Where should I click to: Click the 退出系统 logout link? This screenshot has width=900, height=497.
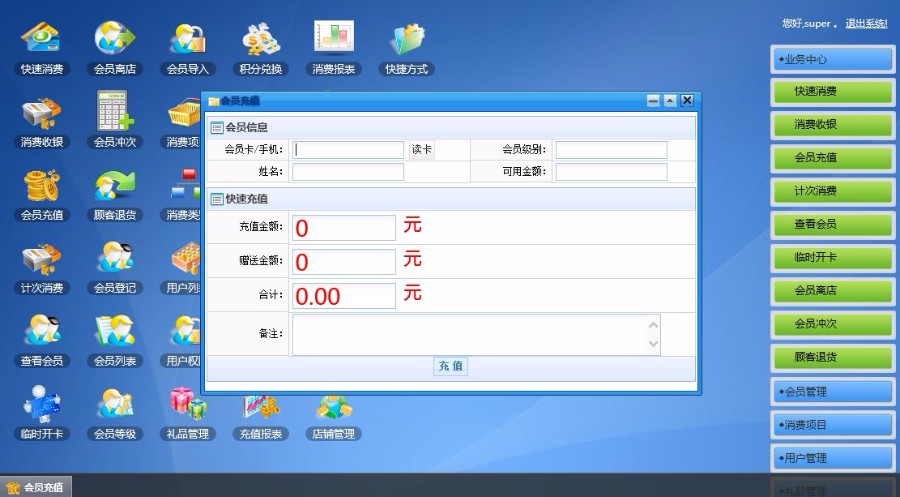(x=866, y=24)
